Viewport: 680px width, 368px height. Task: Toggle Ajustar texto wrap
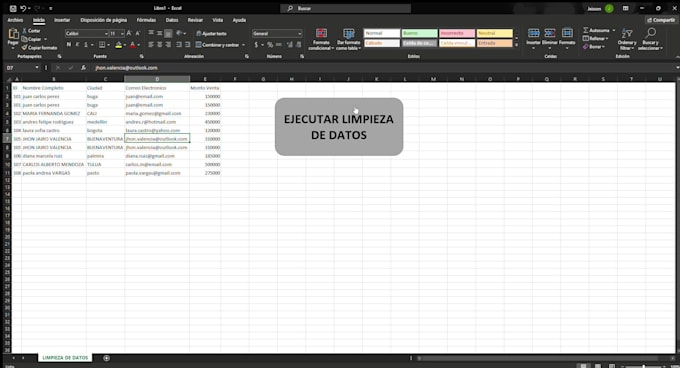[211, 33]
